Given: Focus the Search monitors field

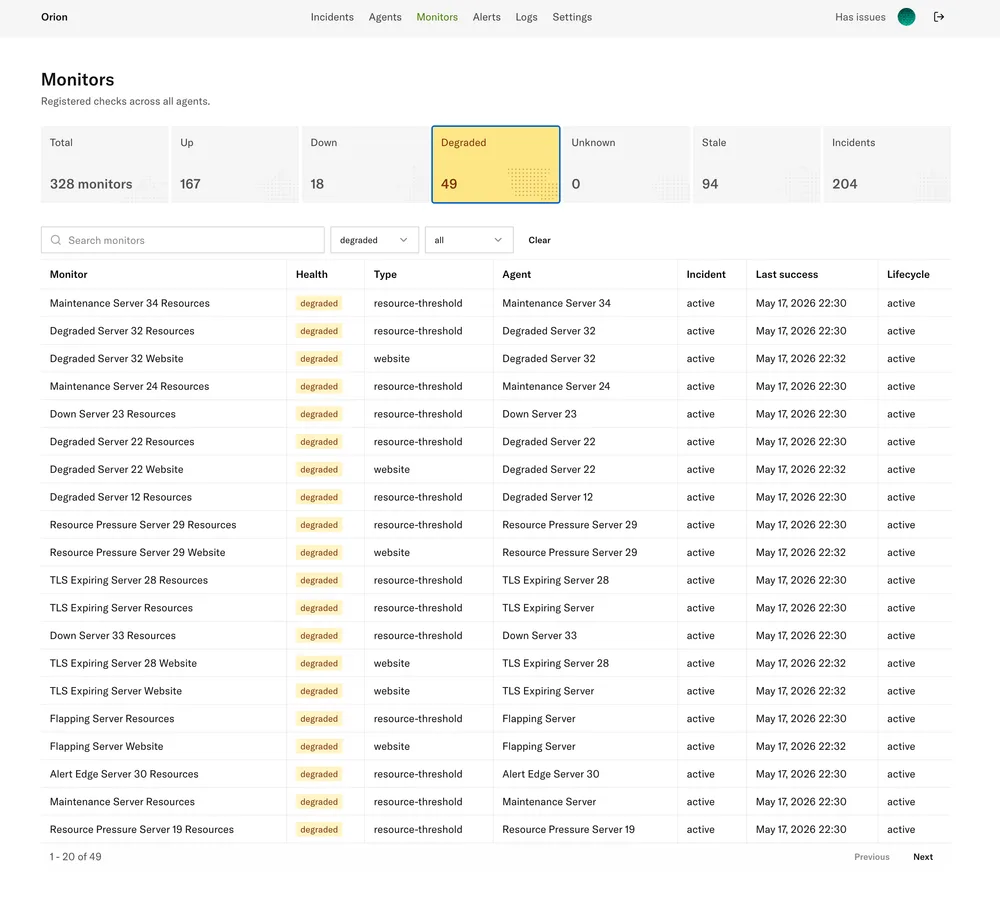Looking at the screenshot, I should click(183, 240).
